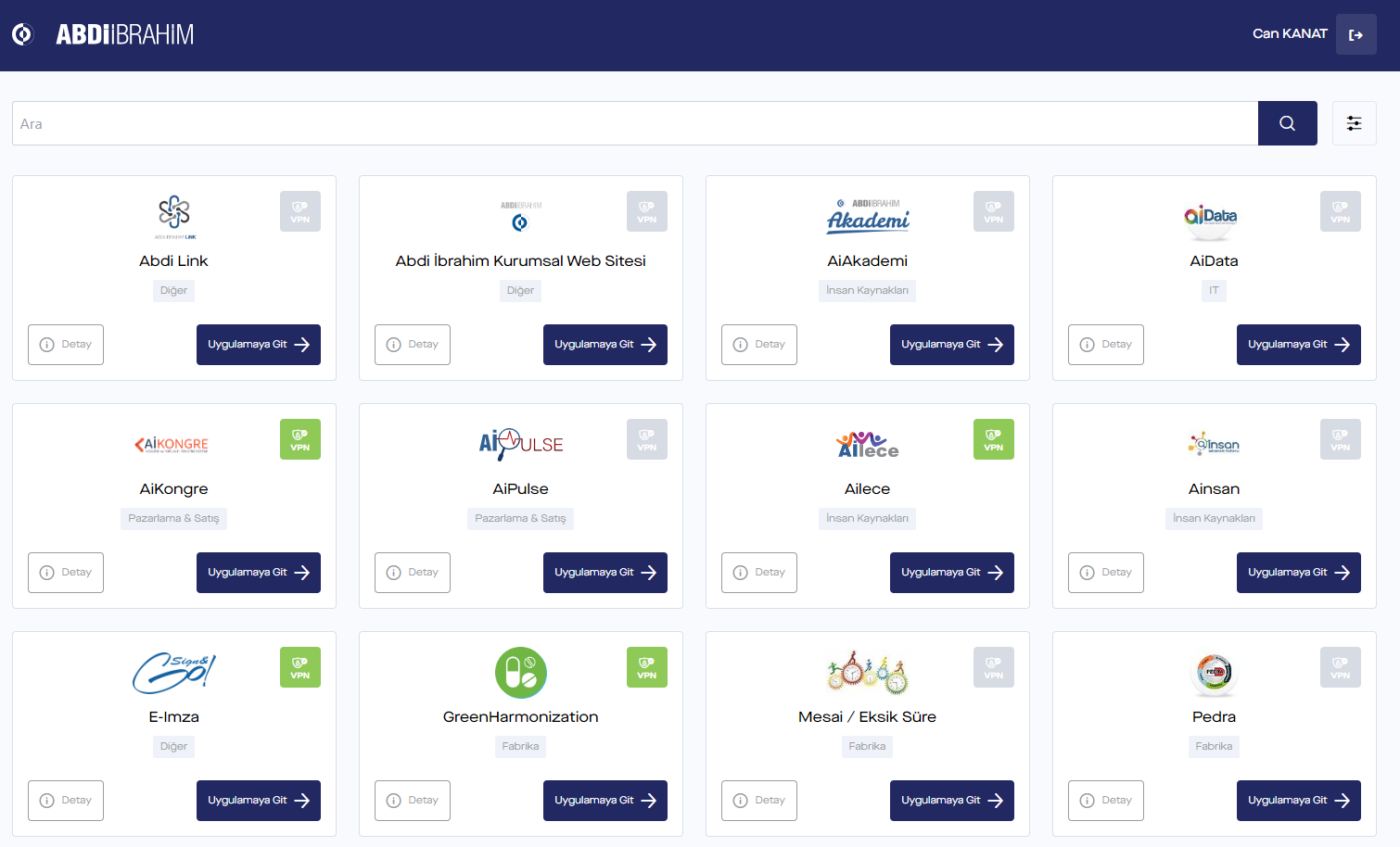Click the green VPN badge on AiKongre
Viewport: 1400px width, 847px height.
click(299, 439)
